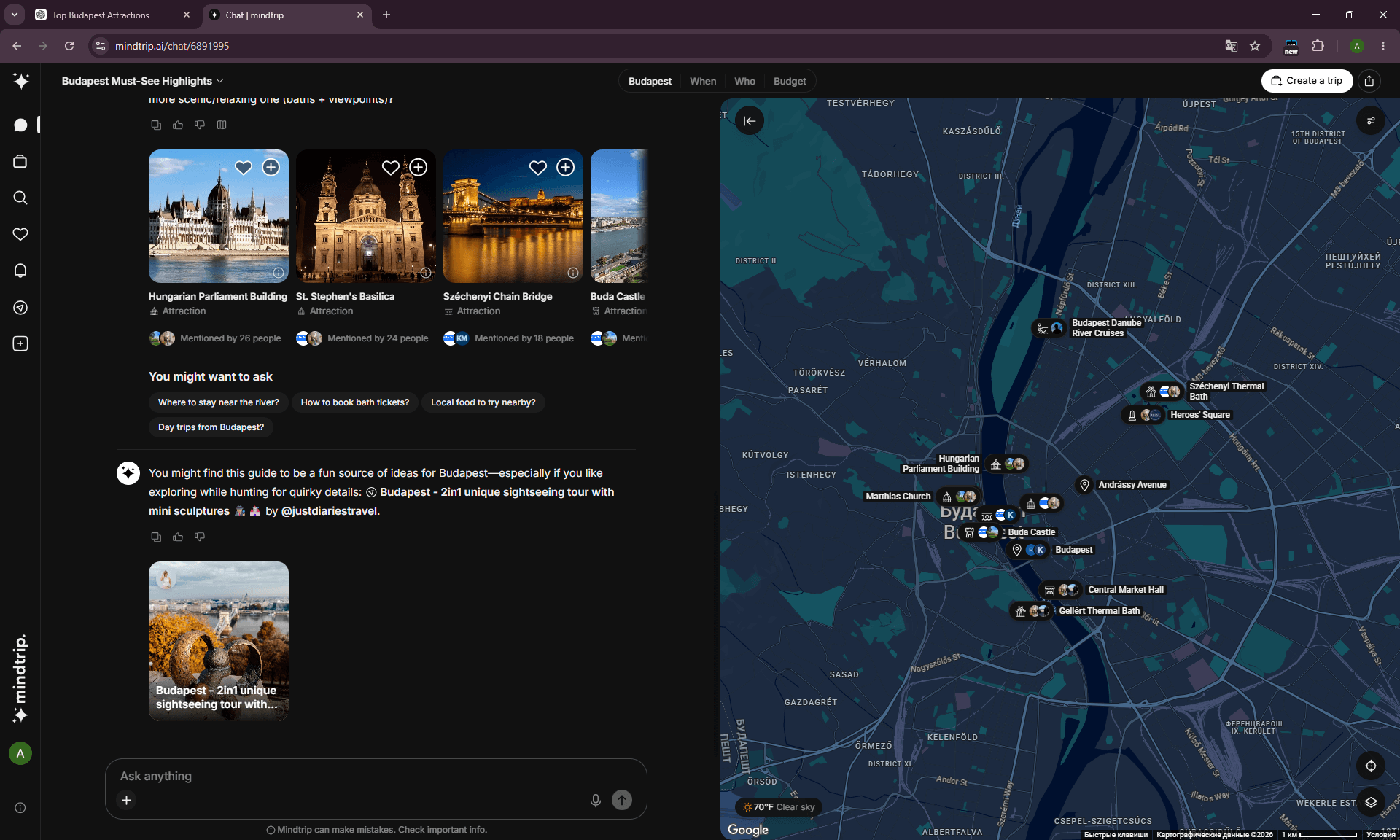Thumbs up the top response
The width and height of the screenshot is (1400, 840).
pyautogui.click(x=178, y=125)
